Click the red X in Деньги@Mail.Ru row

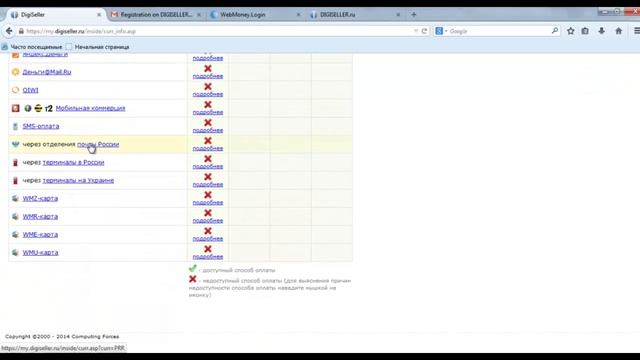[208, 69]
